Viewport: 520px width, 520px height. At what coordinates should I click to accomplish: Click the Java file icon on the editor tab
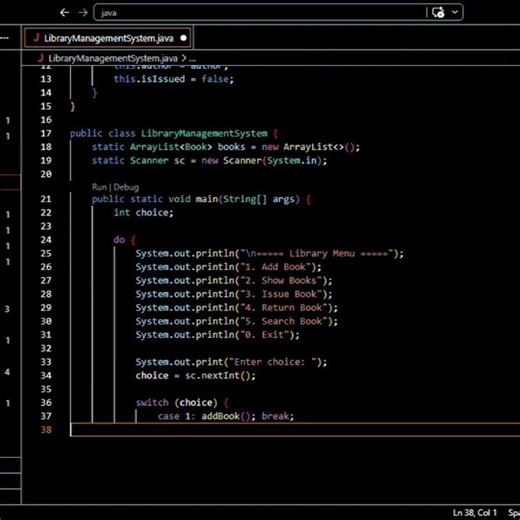pos(36,38)
